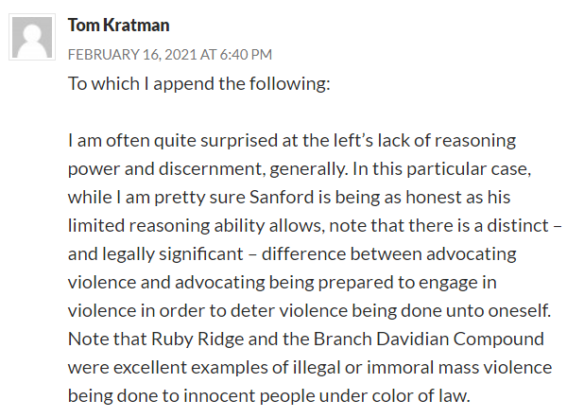Click the words "Ruby Ridge" in the comment
Screen dimensions: 584x418
click(x=197, y=339)
